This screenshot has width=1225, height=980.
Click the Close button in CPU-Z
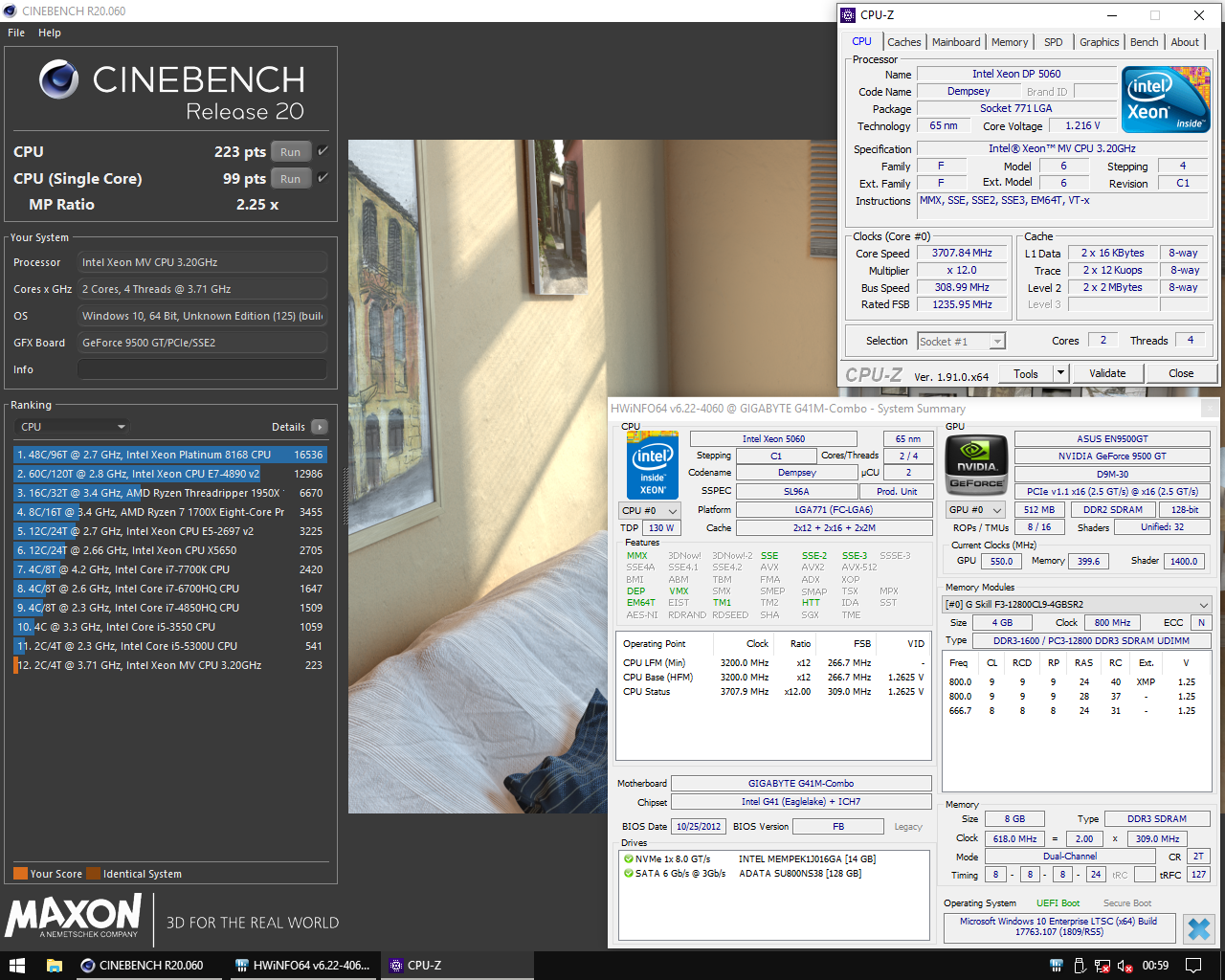point(1181,373)
